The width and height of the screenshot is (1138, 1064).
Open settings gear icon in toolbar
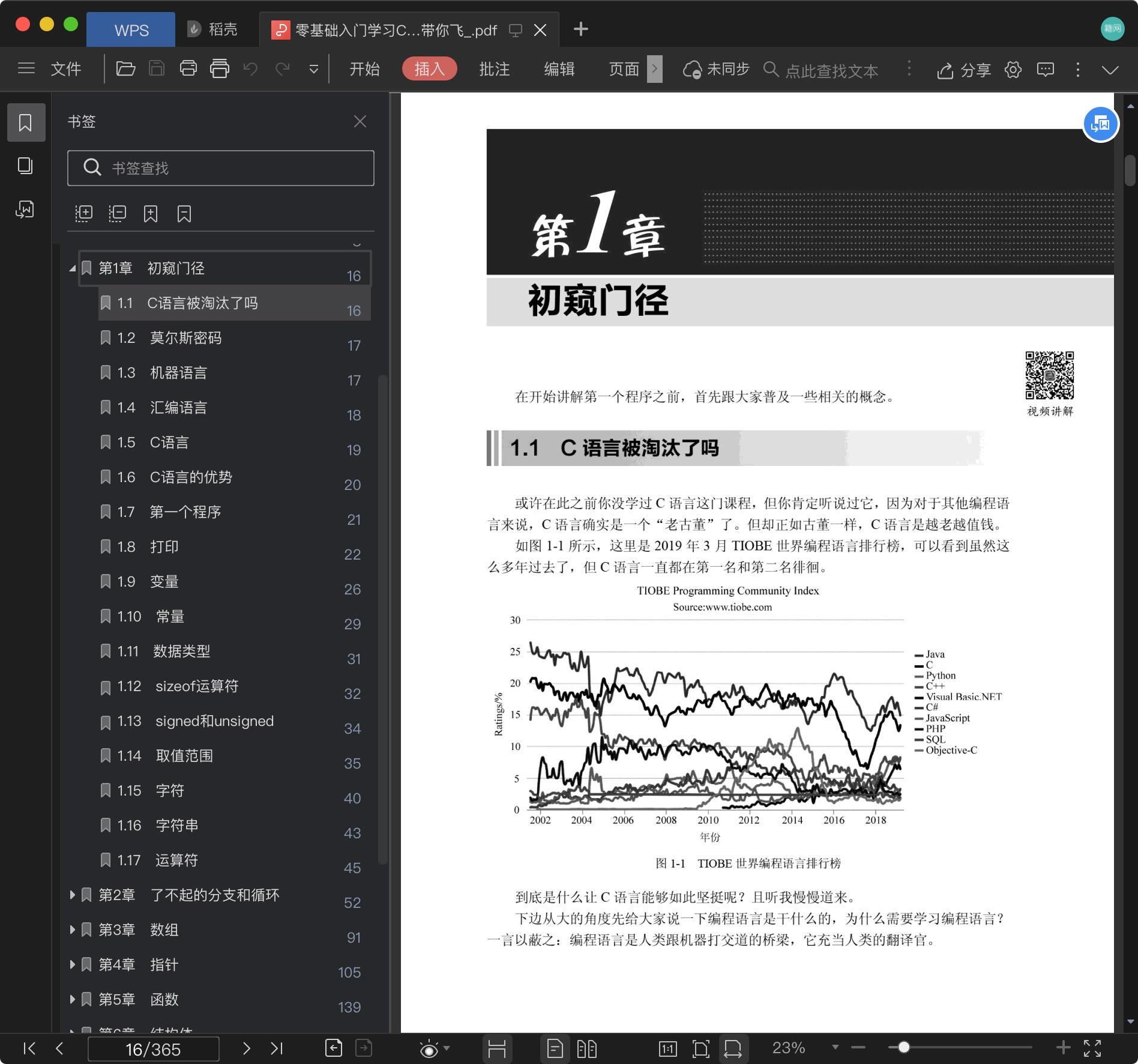(1013, 70)
